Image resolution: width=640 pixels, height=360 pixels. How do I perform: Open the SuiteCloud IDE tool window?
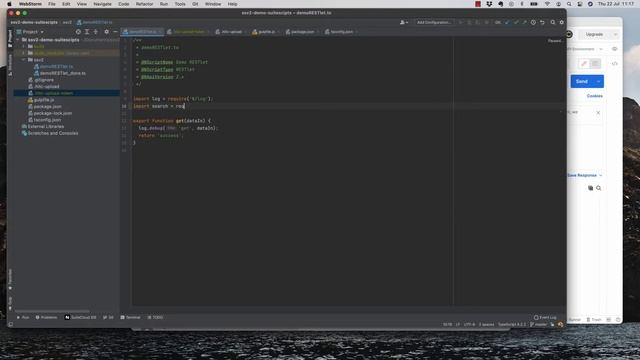(80, 317)
